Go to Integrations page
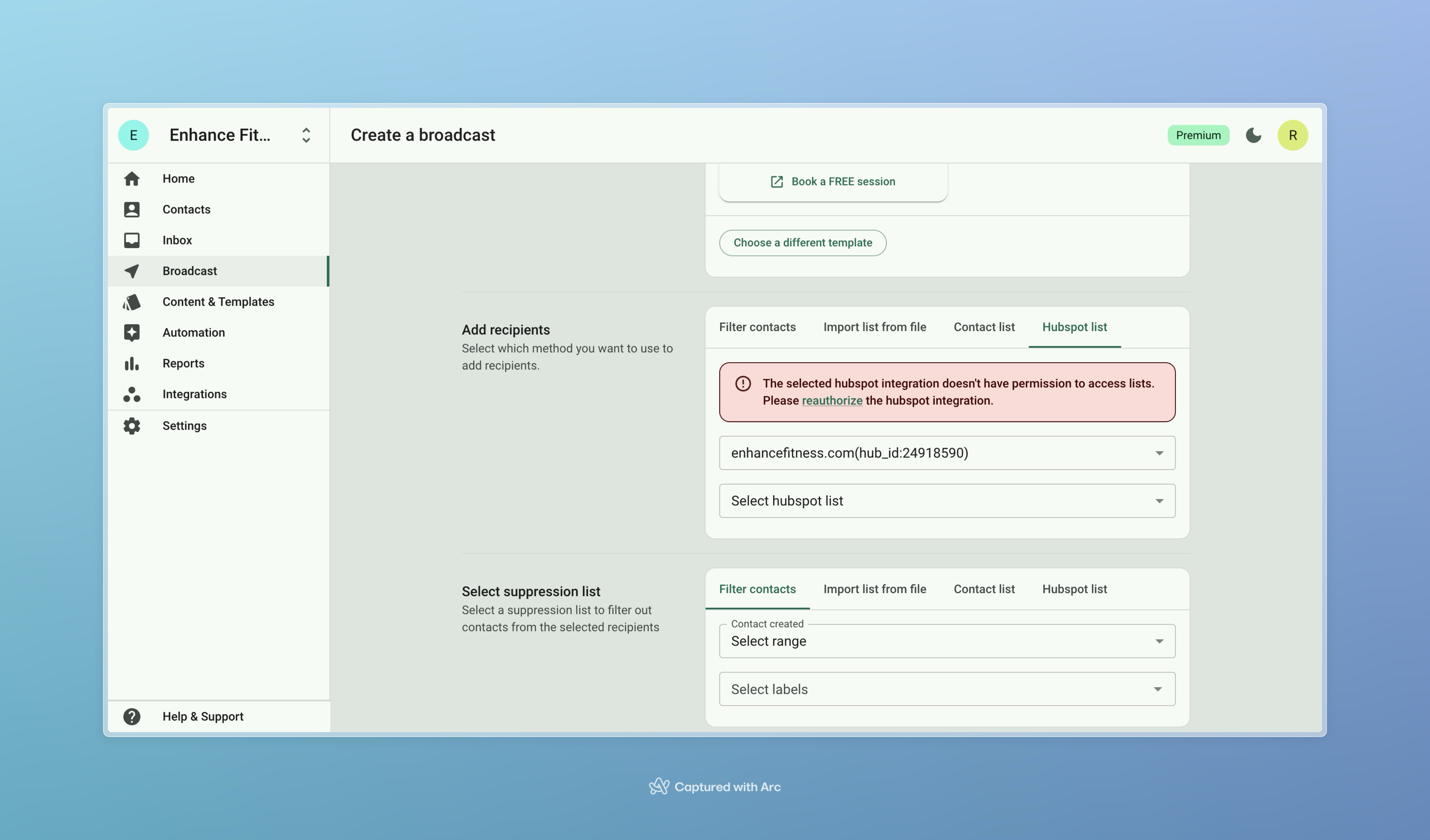This screenshot has height=840, width=1430. [218, 394]
